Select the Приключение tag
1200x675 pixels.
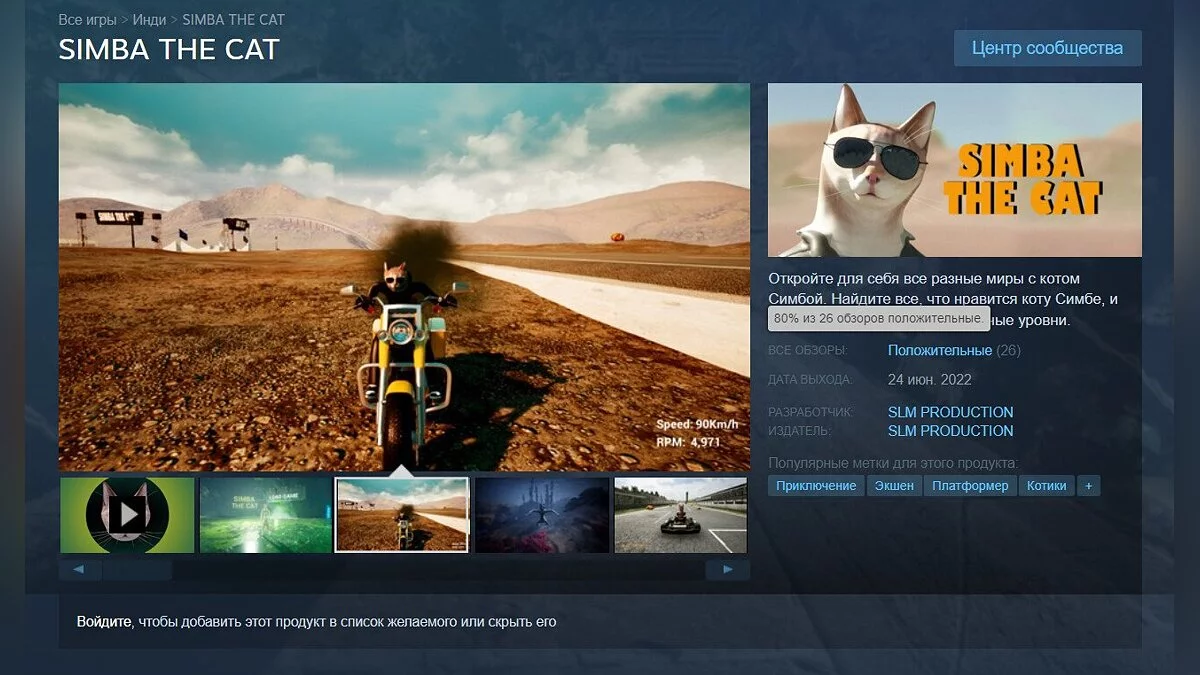816,486
